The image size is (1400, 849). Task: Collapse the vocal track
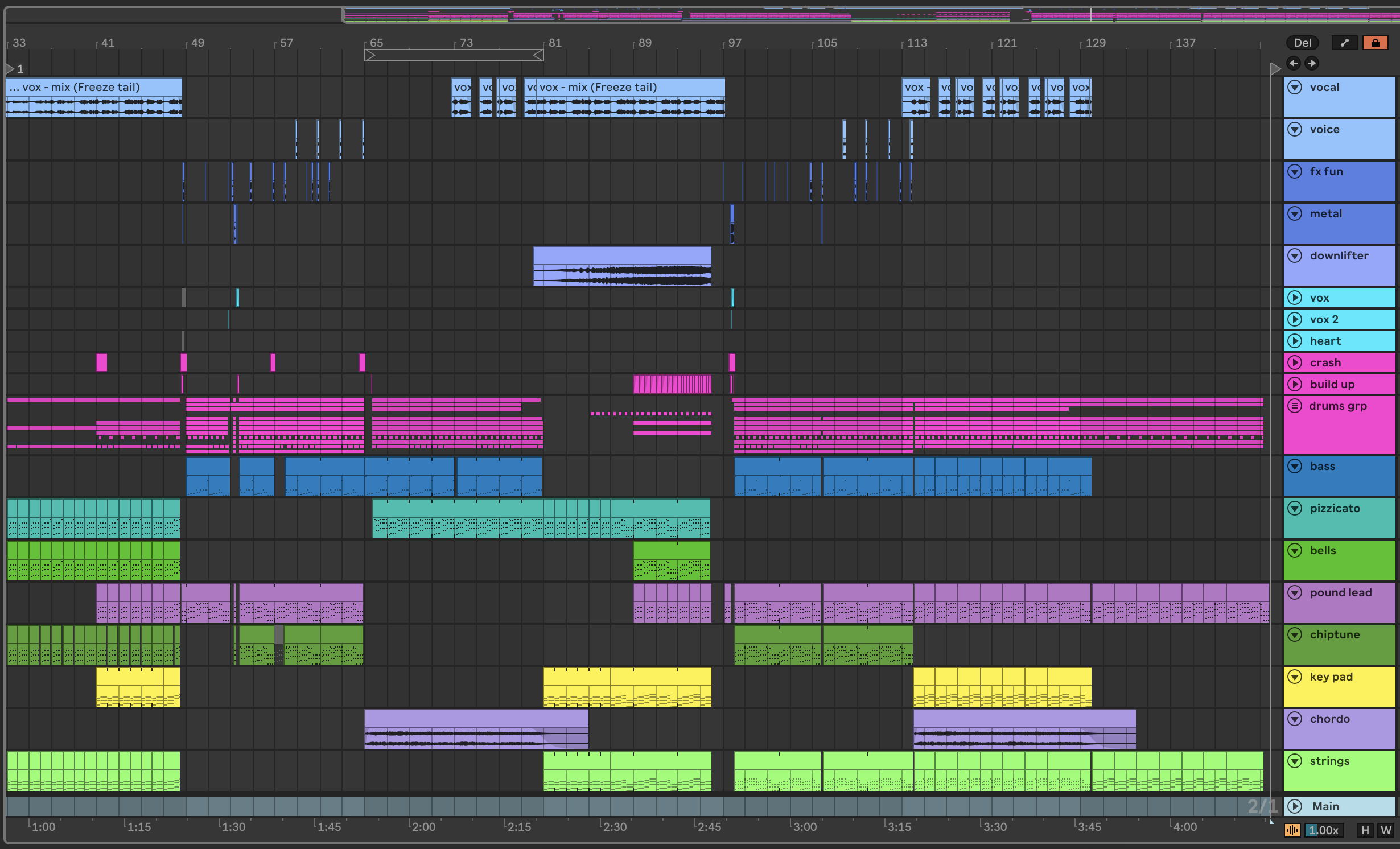(x=1295, y=87)
